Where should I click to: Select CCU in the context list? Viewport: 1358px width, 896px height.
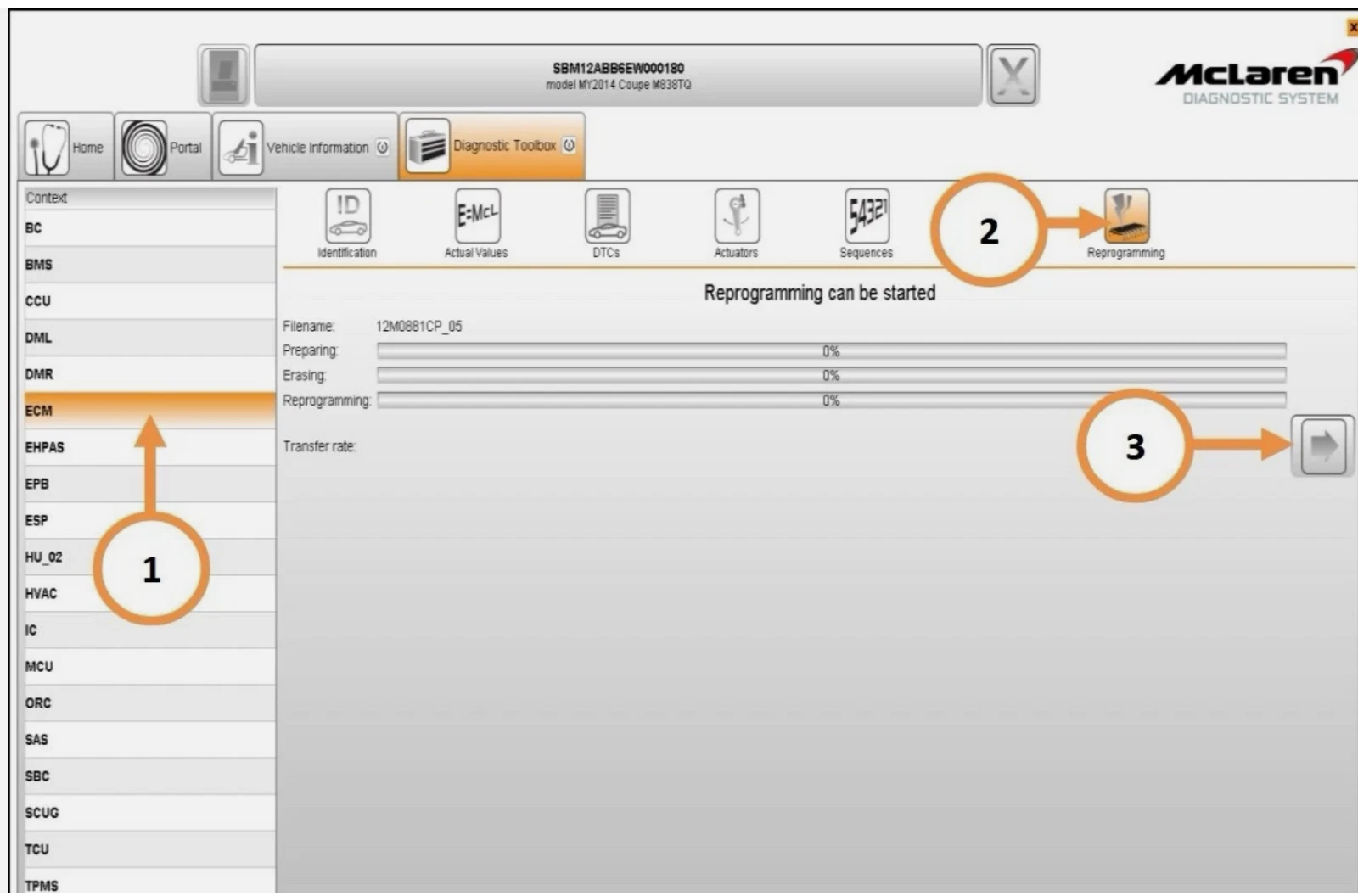point(149,301)
